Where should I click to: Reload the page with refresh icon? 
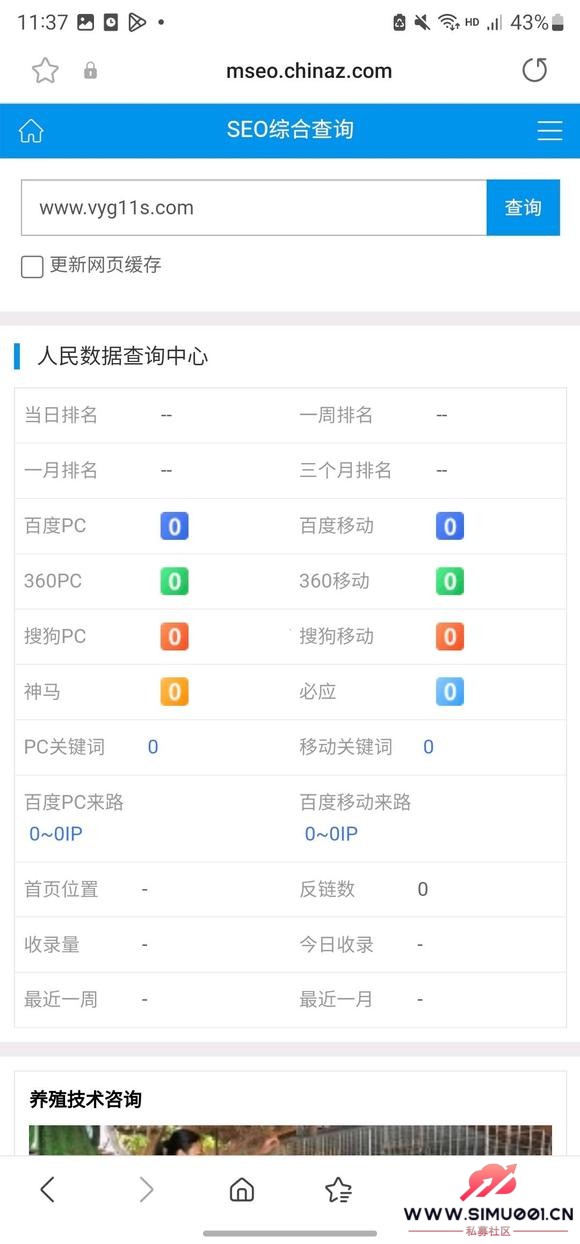tap(535, 70)
